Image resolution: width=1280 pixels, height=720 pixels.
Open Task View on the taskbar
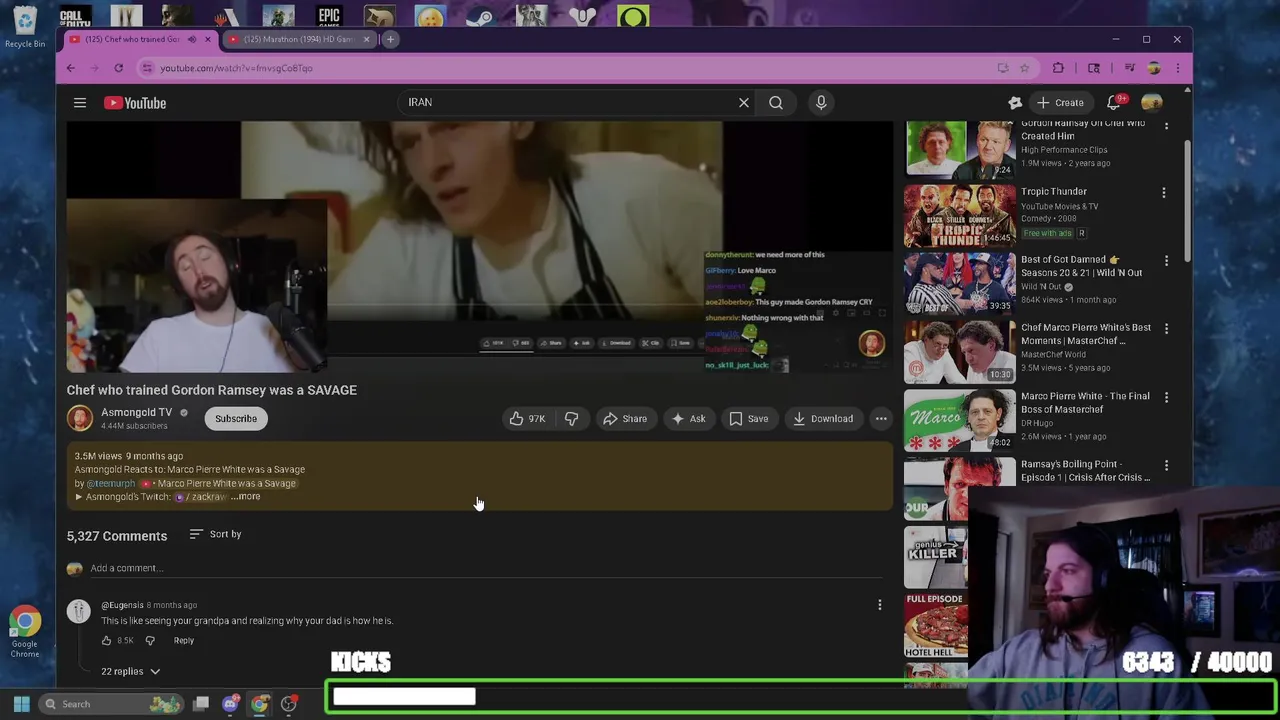(x=201, y=704)
